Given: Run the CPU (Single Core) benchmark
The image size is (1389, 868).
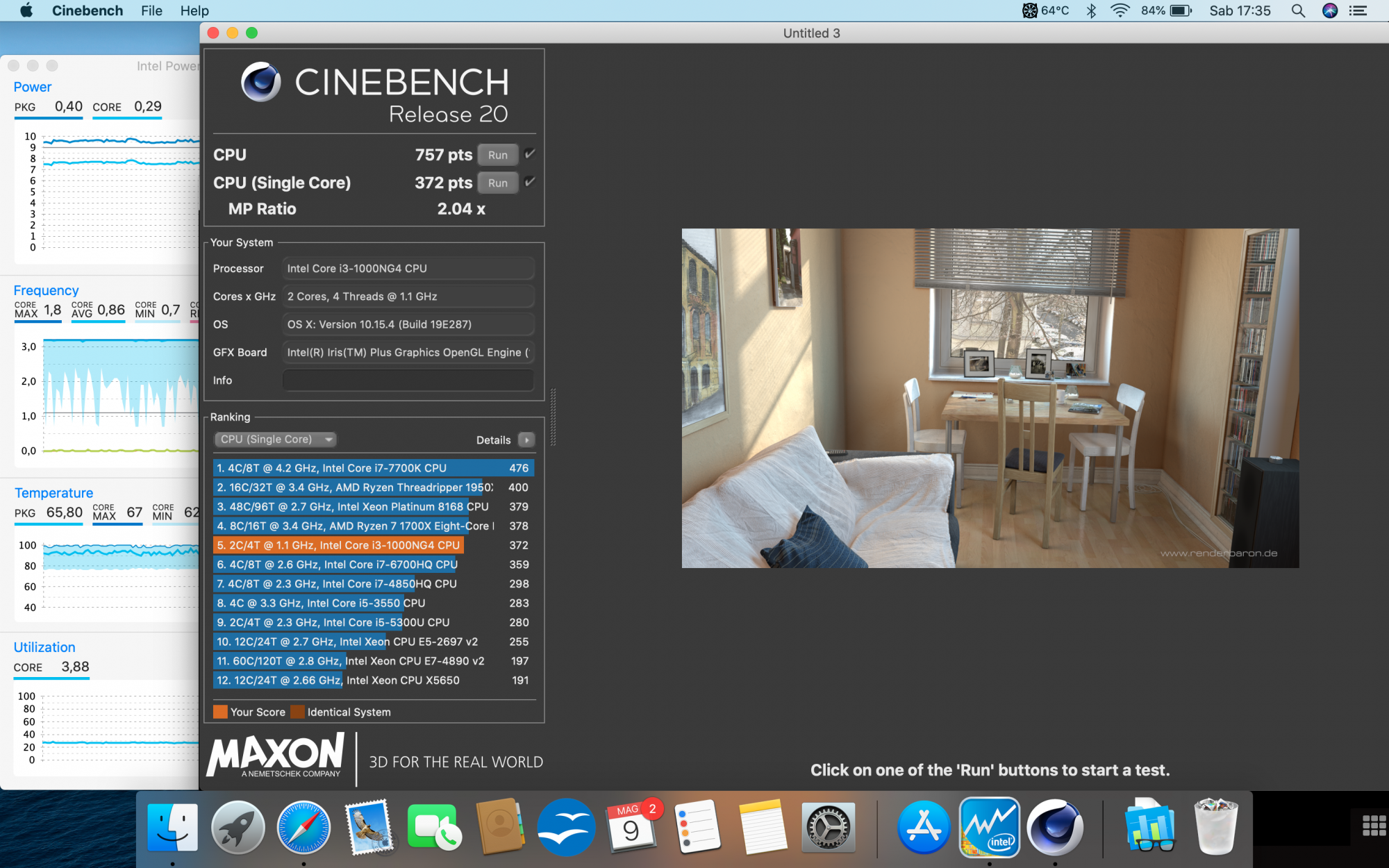Looking at the screenshot, I should click(x=498, y=183).
